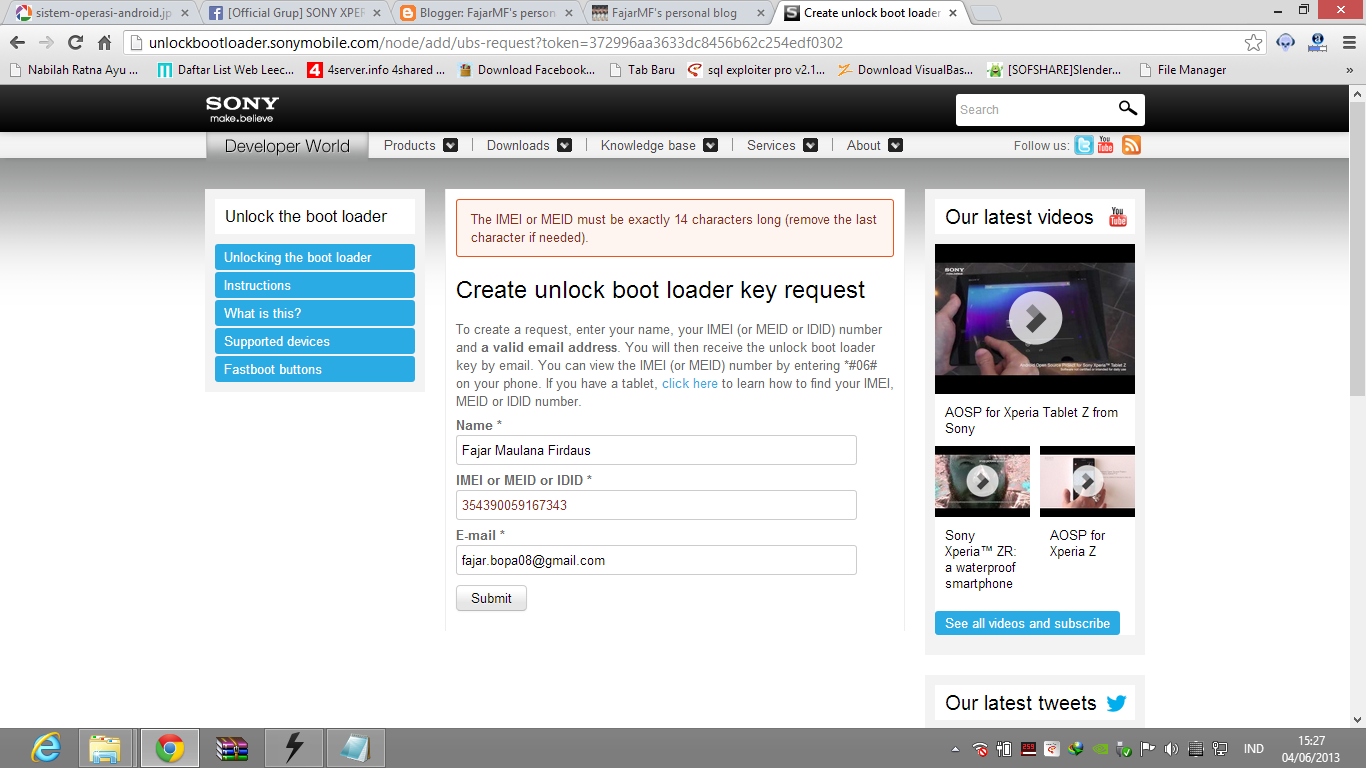Bookmark this page with the star icon
This screenshot has width=1366, height=768.
point(1253,43)
